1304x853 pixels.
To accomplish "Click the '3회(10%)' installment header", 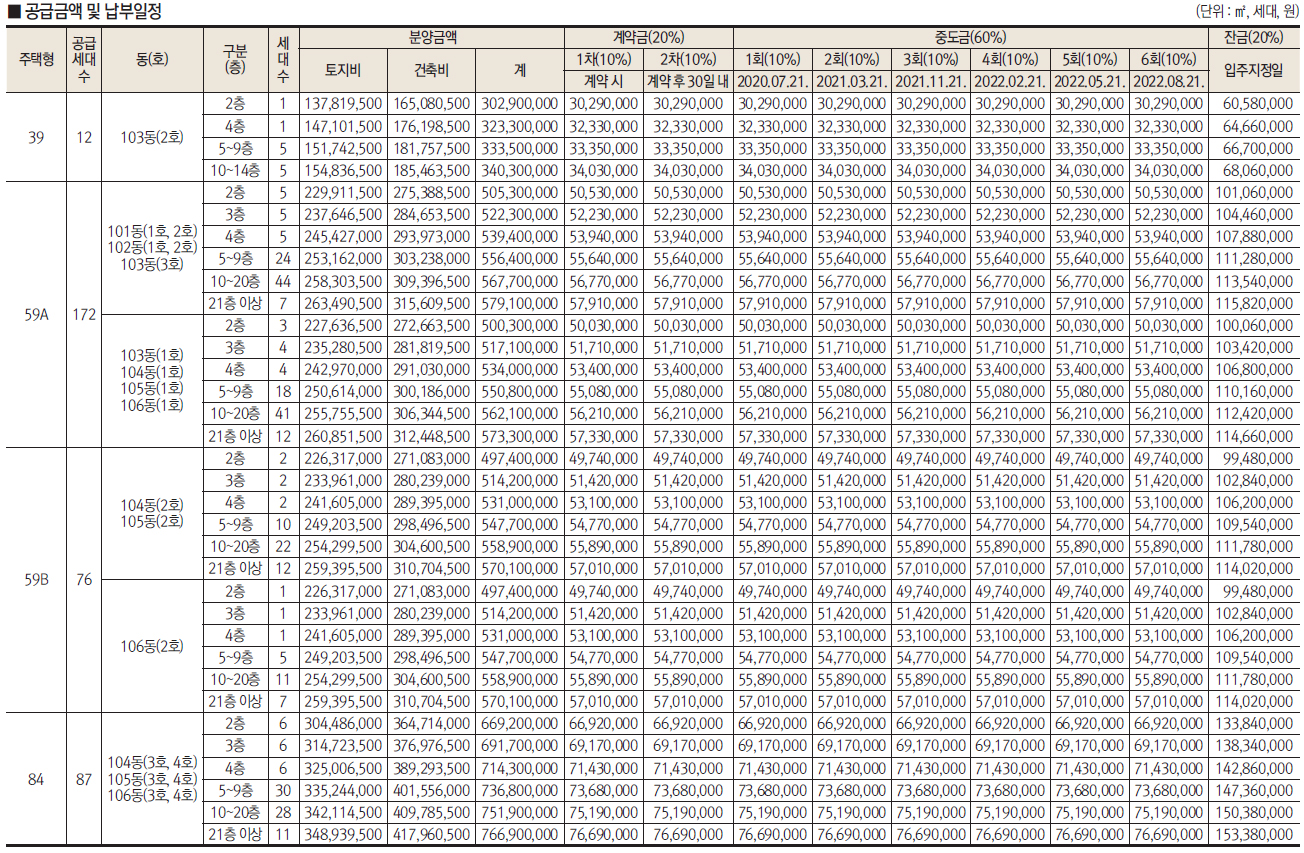I will [930, 59].
